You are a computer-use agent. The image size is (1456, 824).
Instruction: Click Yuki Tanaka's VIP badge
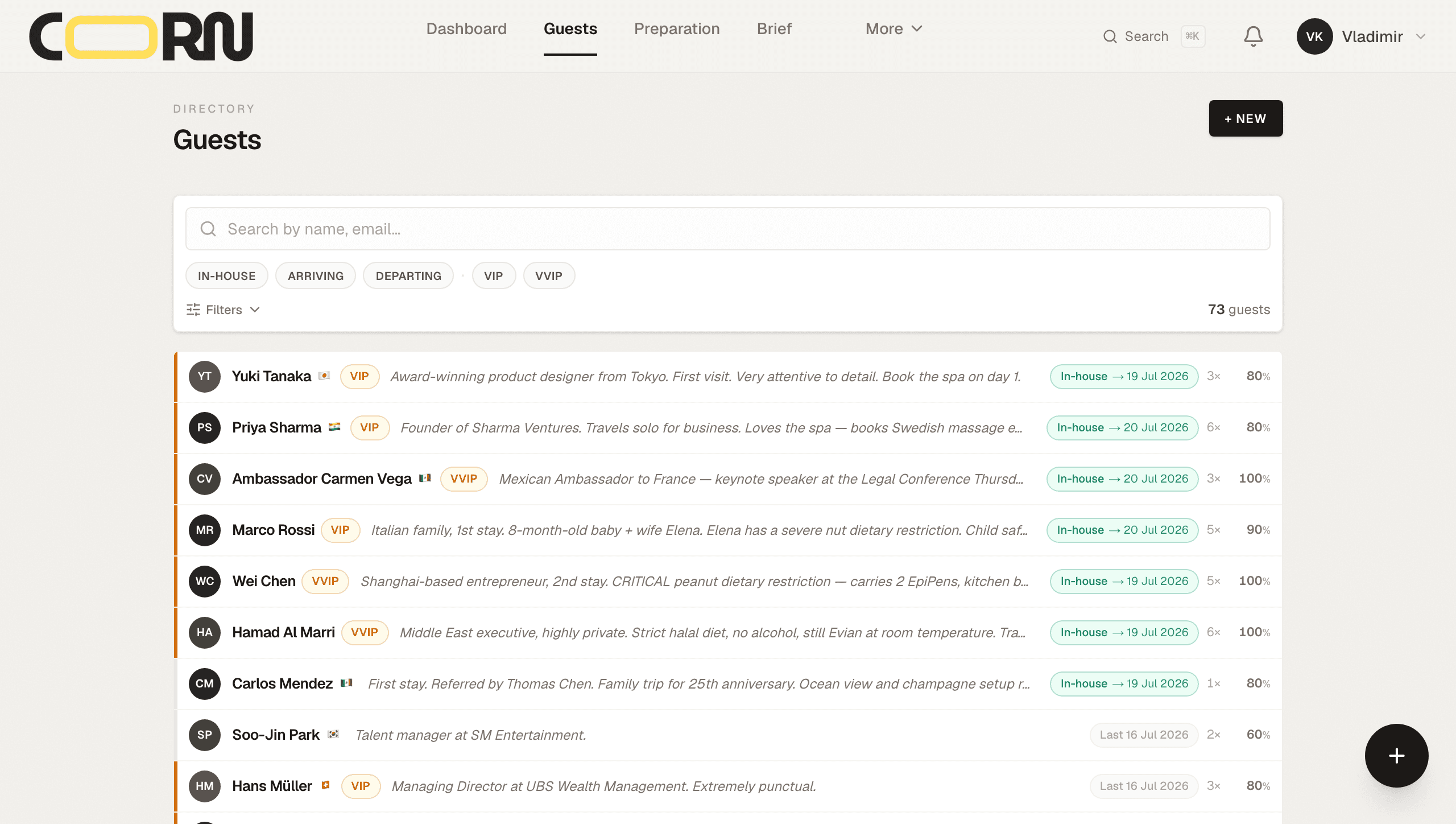pos(359,377)
